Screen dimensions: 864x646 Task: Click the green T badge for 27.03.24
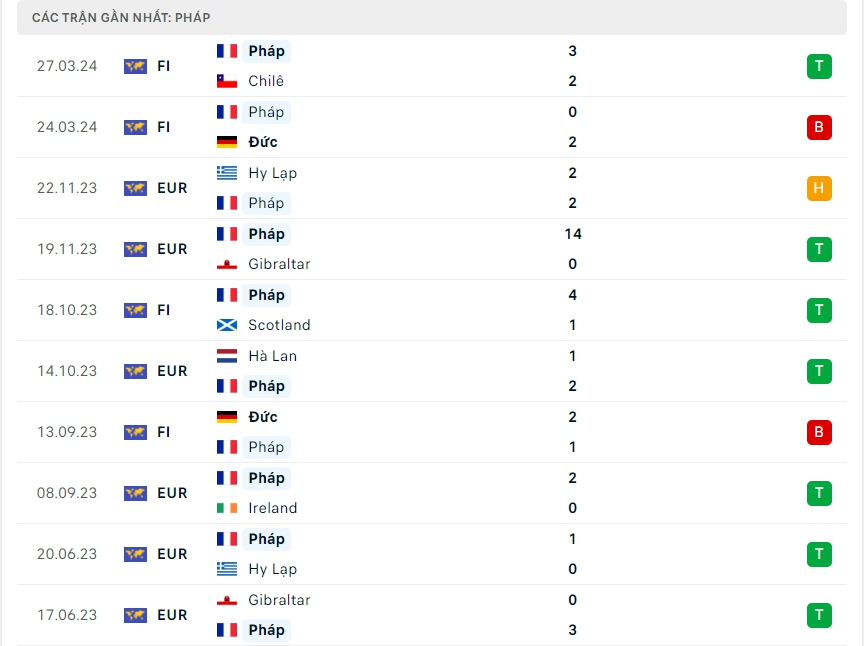point(819,66)
